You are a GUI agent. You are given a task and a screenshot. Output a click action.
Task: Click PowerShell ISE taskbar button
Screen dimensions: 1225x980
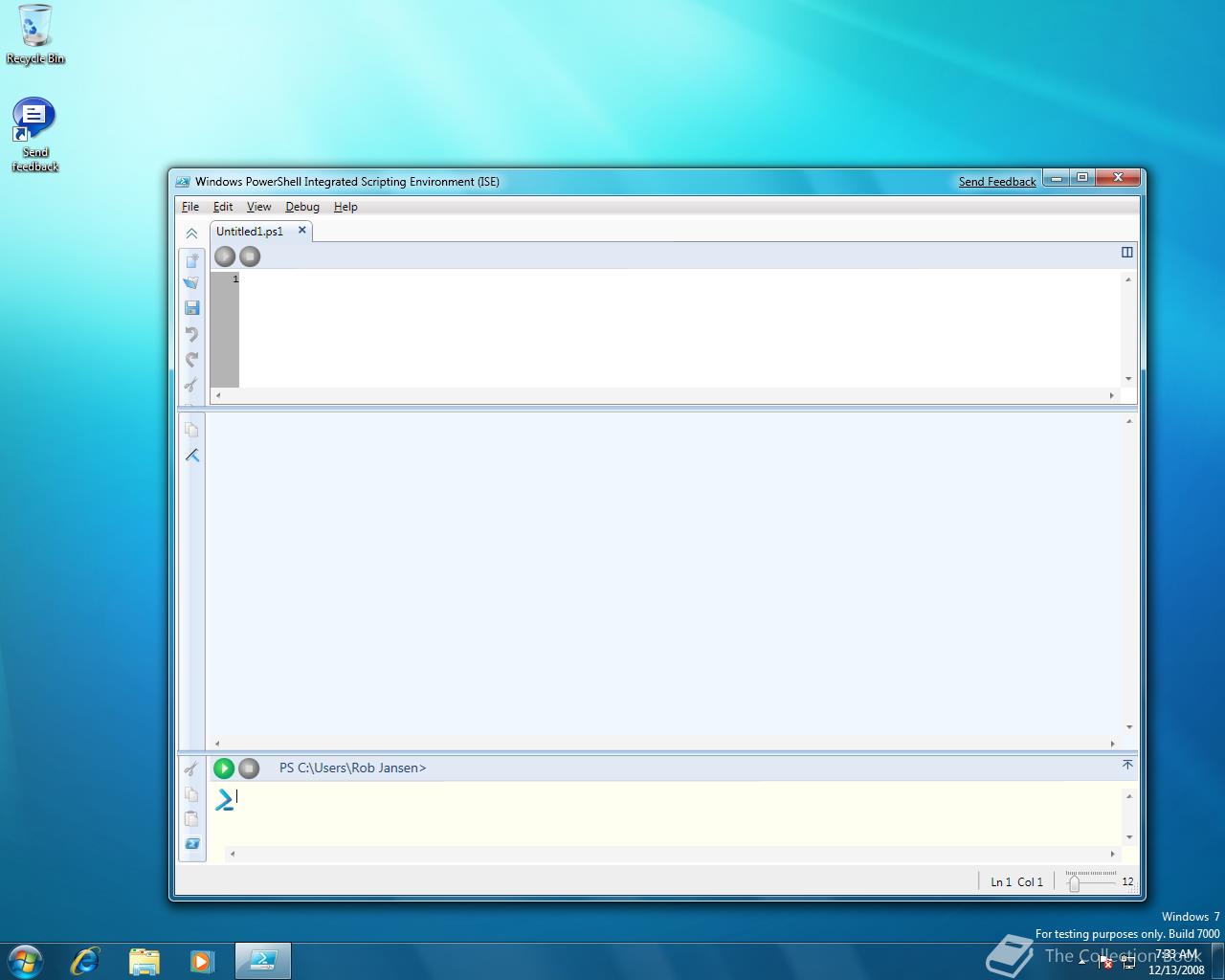263,961
